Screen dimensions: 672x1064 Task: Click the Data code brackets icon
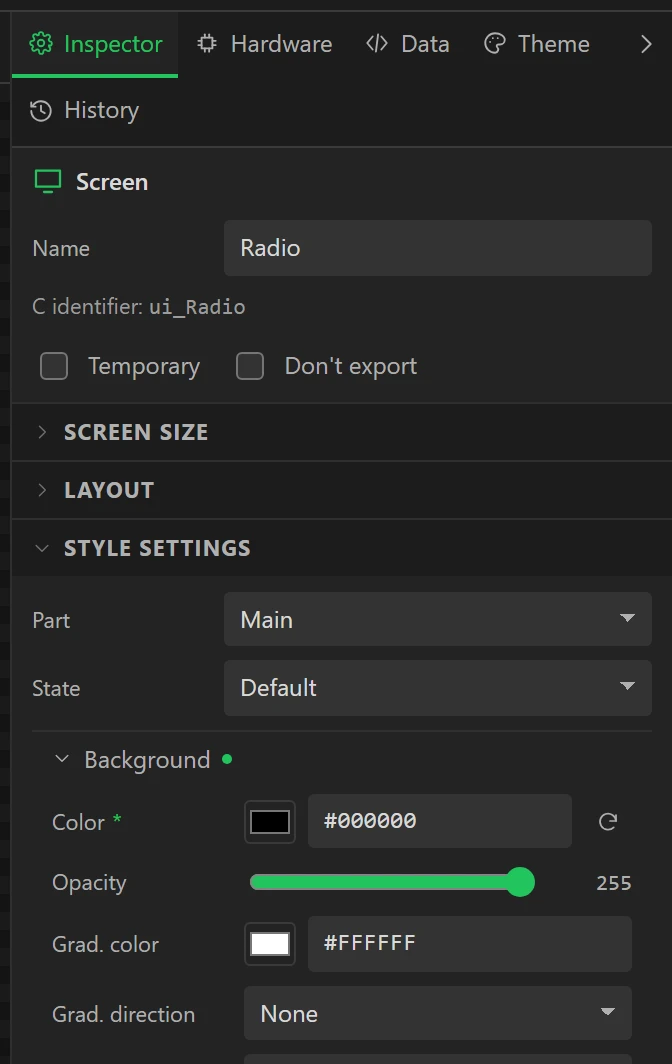[x=377, y=44]
